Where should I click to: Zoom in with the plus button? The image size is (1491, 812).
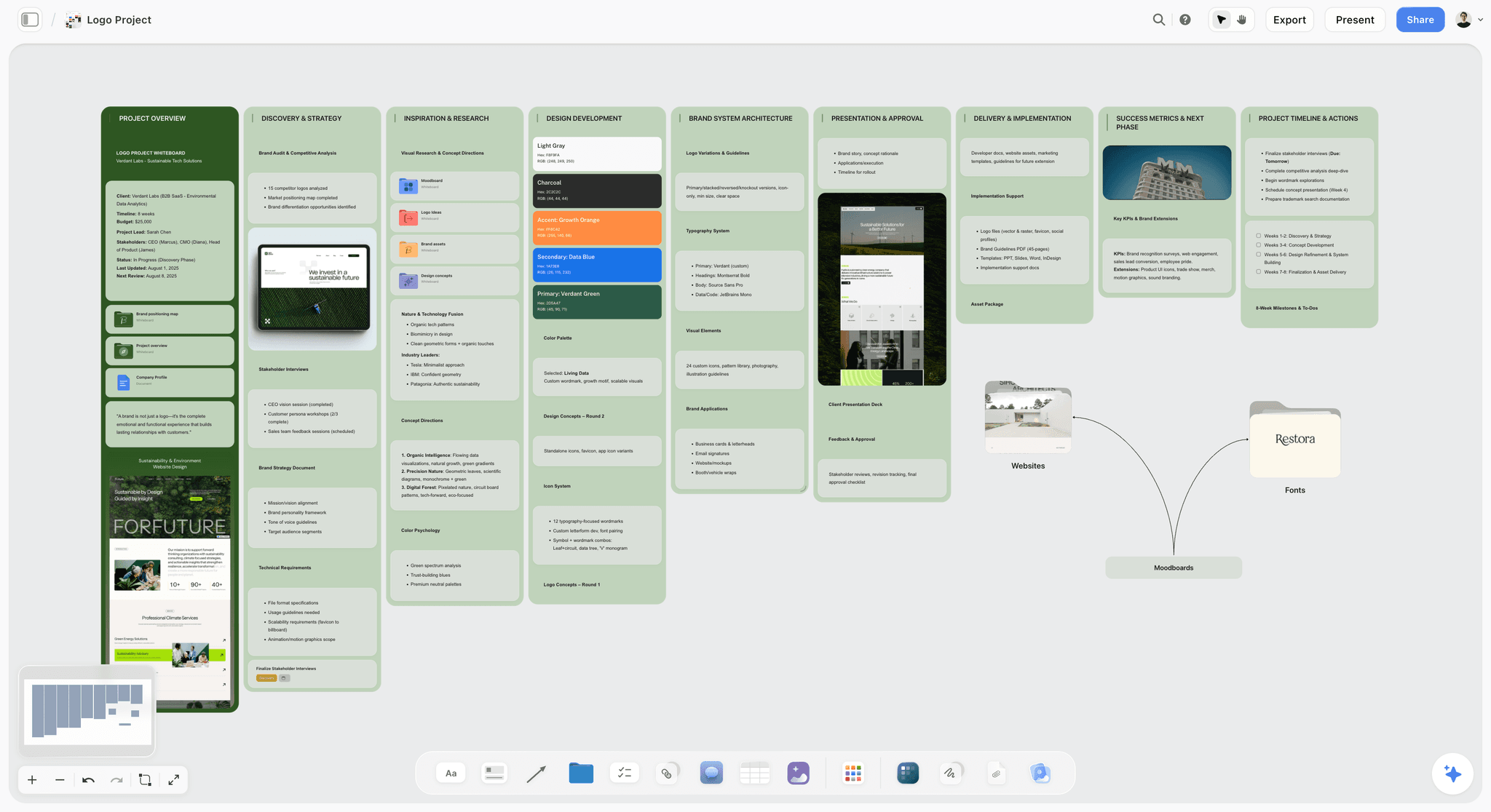tap(32, 780)
